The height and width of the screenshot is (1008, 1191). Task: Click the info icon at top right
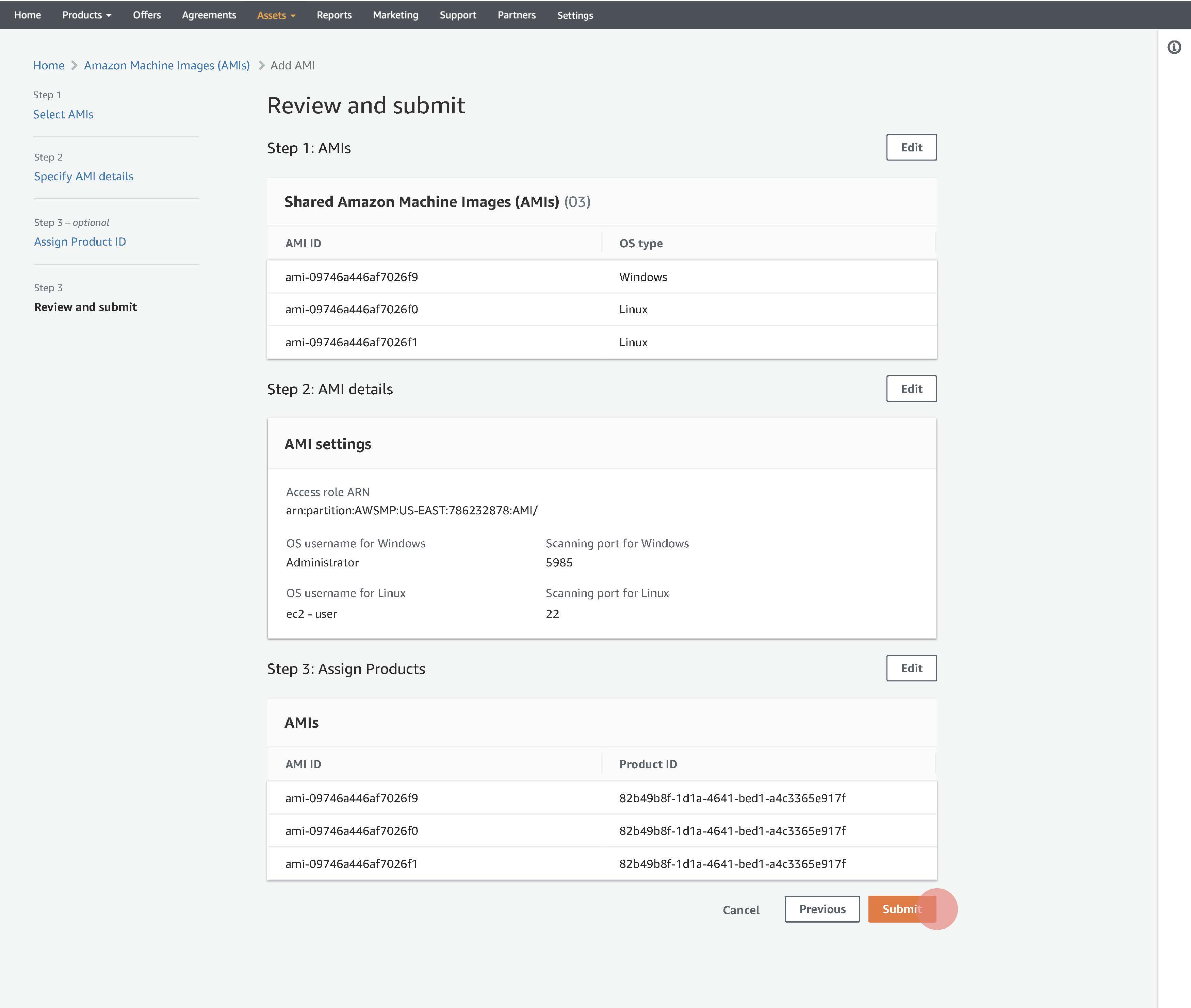pyautogui.click(x=1174, y=47)
